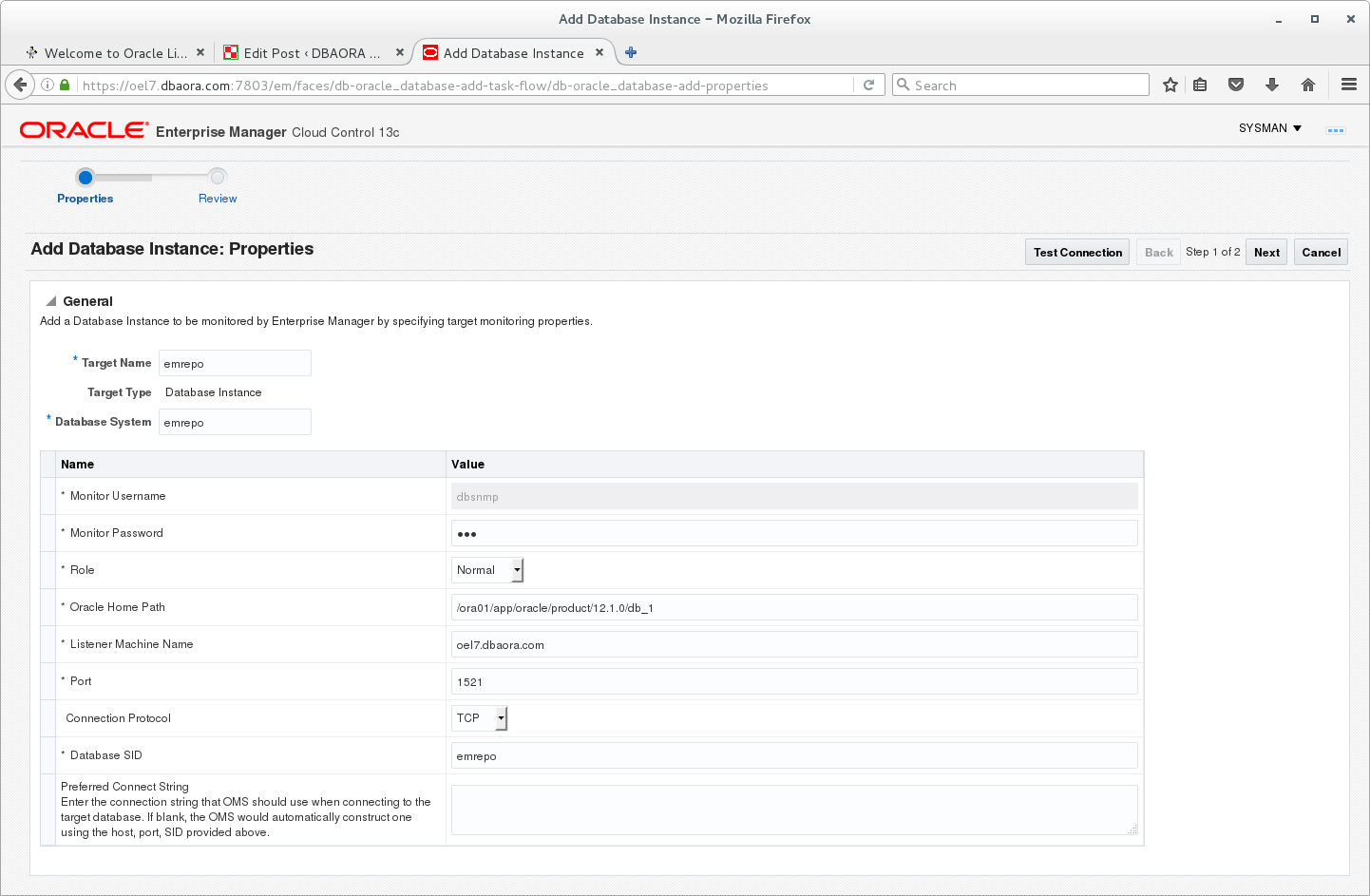1370x896 pixels.
Task: Open the Firefox hamburger menu
Action: (1348, 85)
